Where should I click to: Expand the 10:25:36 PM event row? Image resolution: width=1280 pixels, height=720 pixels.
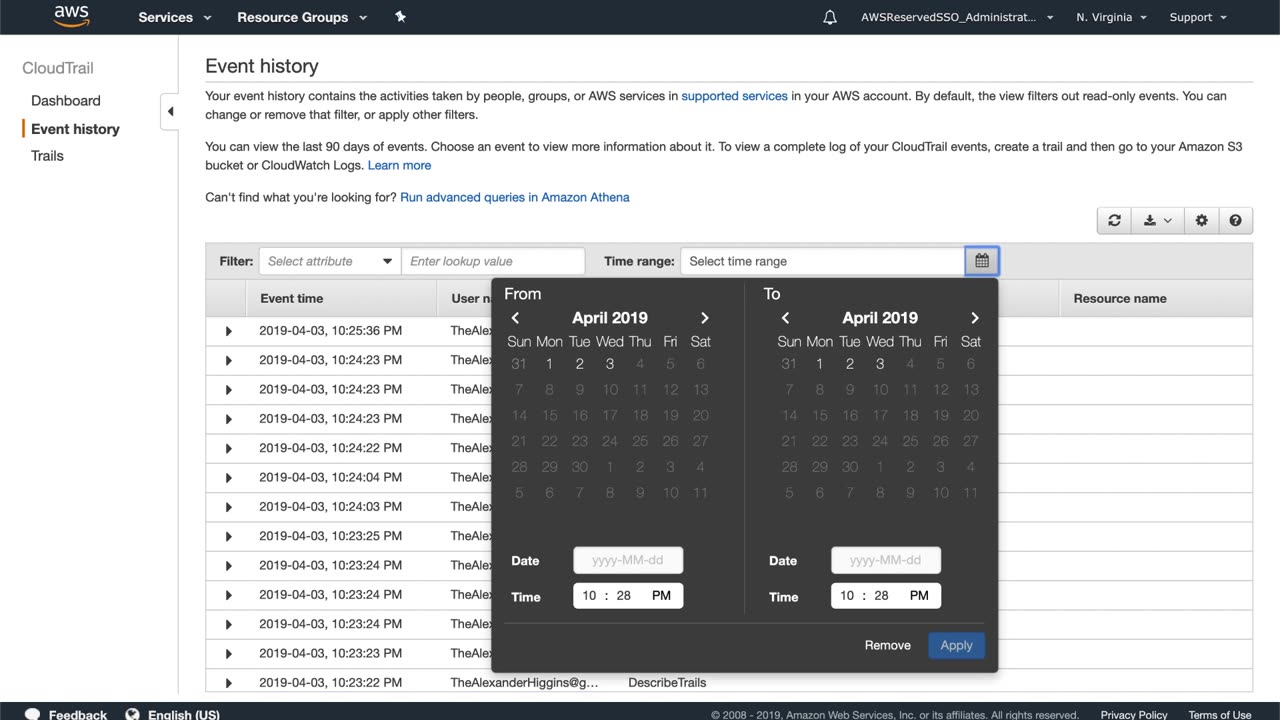point(228,331)
